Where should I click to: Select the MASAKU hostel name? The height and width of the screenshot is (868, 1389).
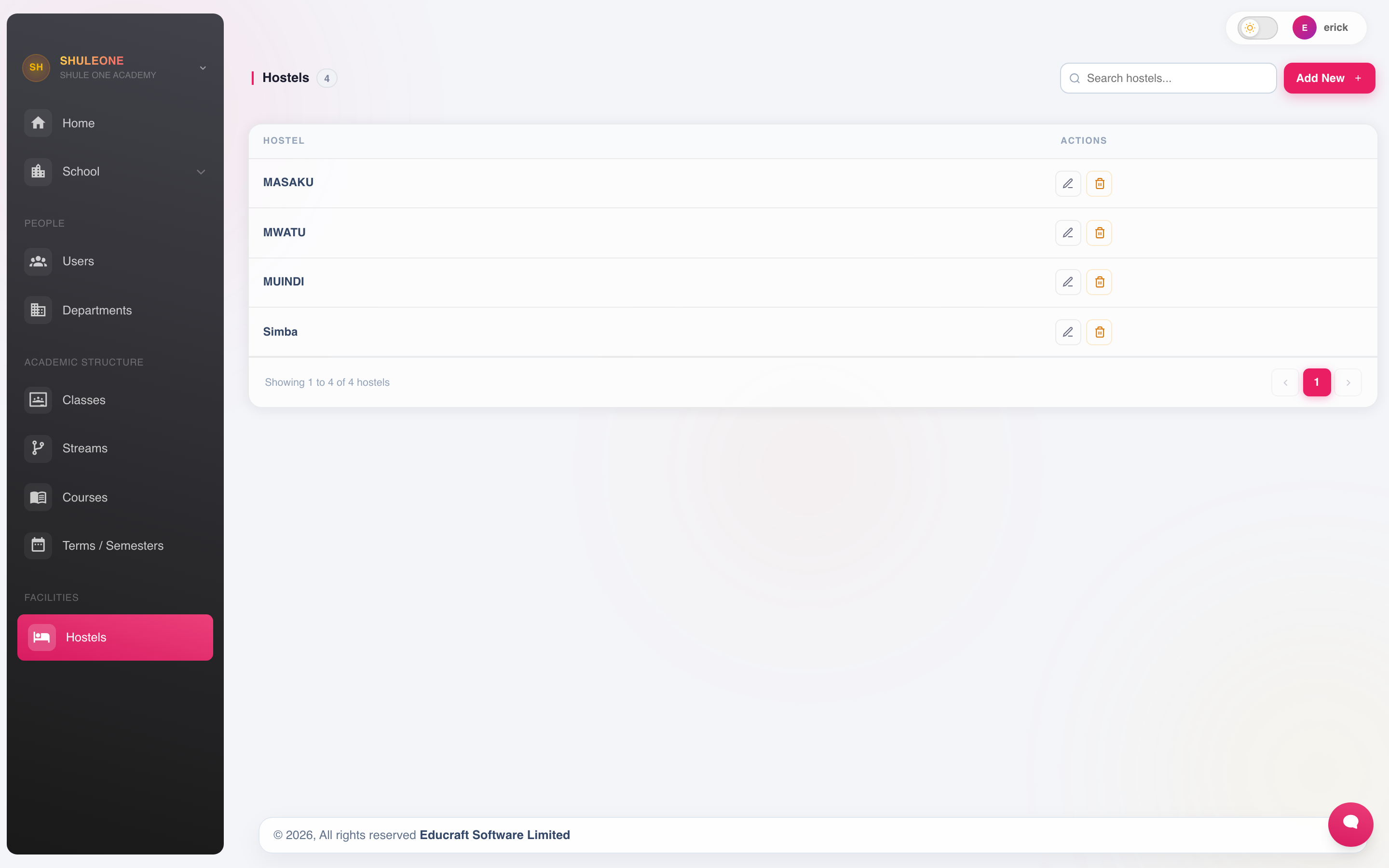click(x=288, y=183)
